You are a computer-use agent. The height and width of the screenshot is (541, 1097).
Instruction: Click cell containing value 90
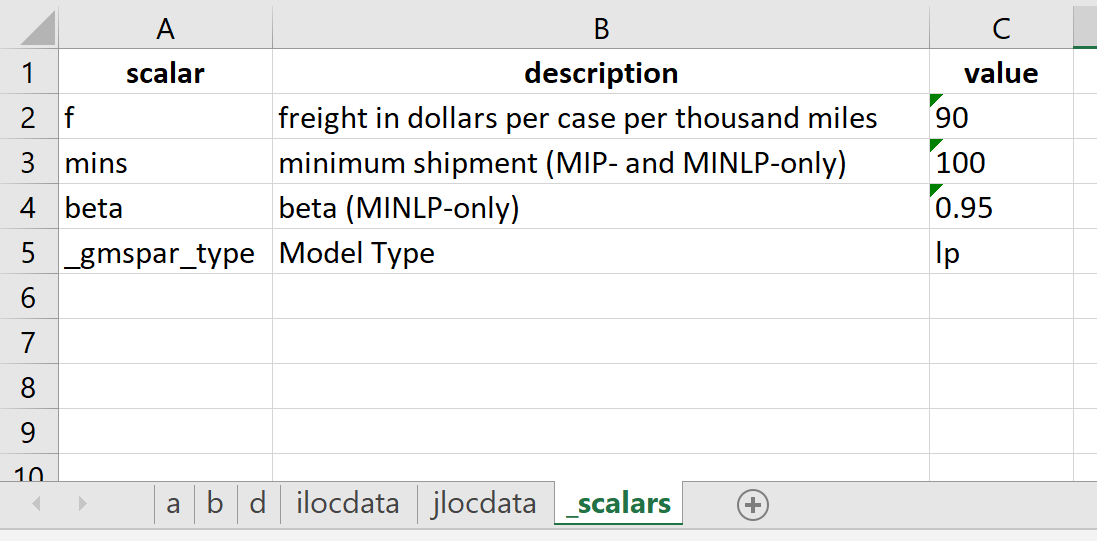pos(1000,118)
